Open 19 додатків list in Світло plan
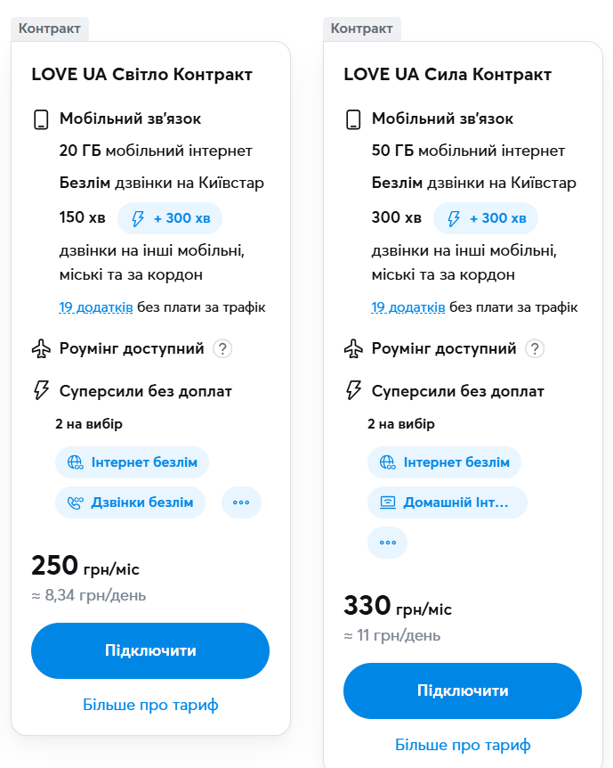The image size is (613, 768). (95, 307)
